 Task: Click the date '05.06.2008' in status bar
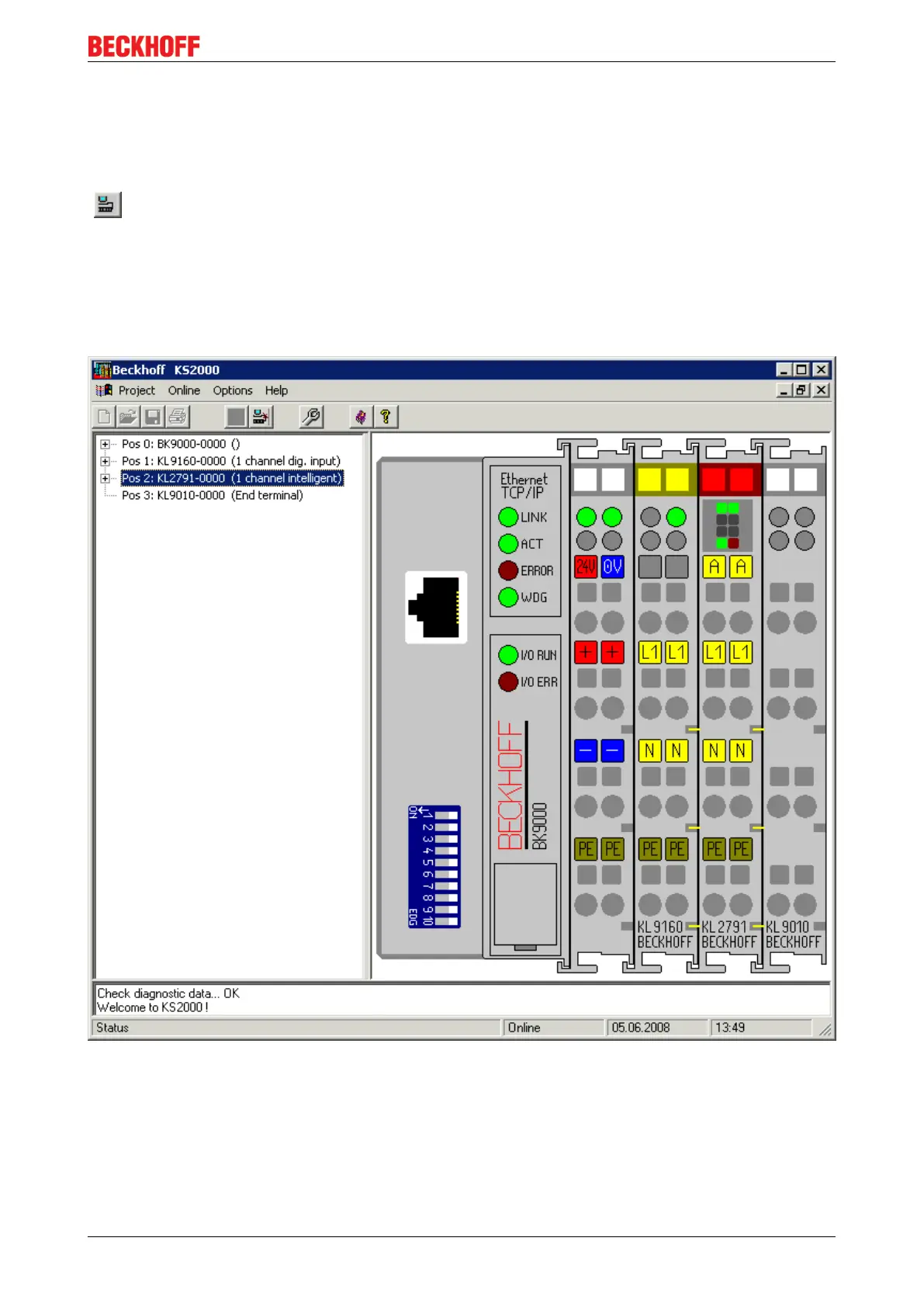coord(658,1028)
